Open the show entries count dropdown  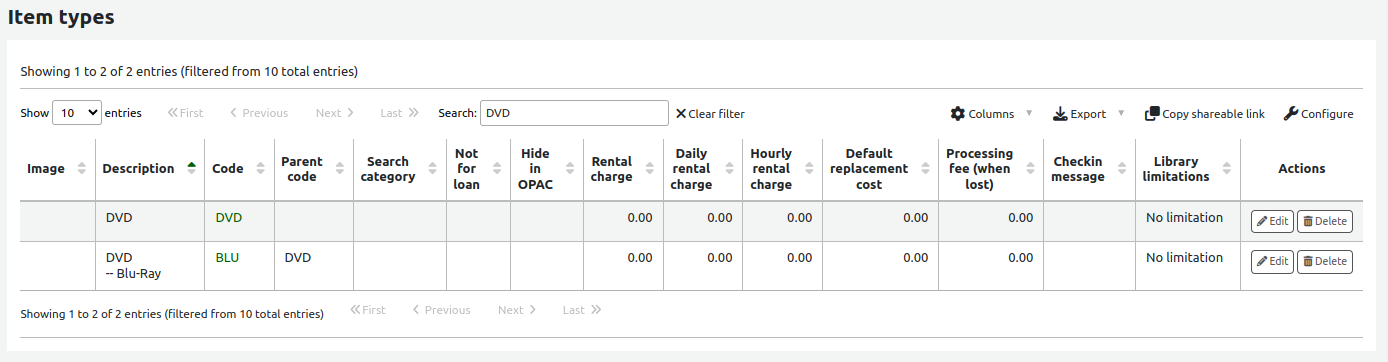click(77, 113)
